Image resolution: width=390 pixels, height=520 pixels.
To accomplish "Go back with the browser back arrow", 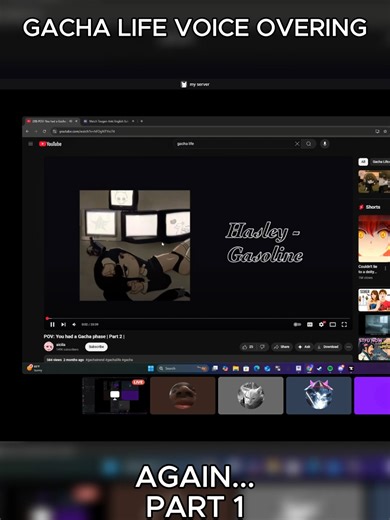I will pyautogui.click(x=28, y=131).
